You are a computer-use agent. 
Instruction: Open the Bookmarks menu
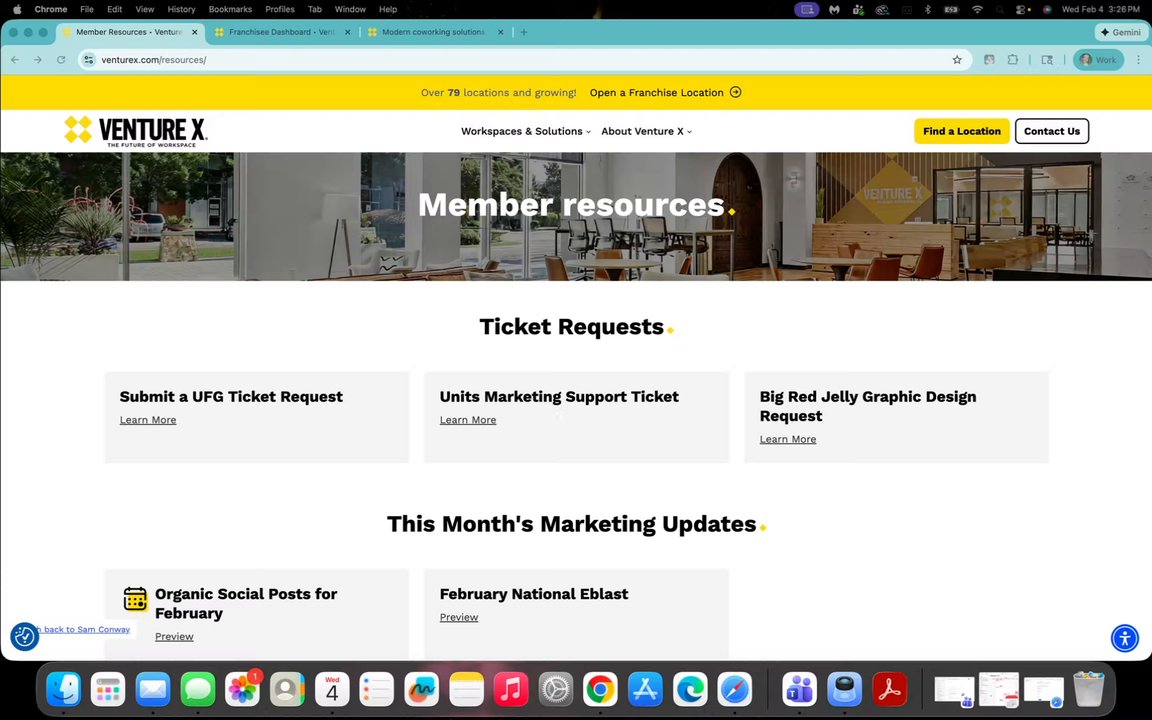pos(230,10)
